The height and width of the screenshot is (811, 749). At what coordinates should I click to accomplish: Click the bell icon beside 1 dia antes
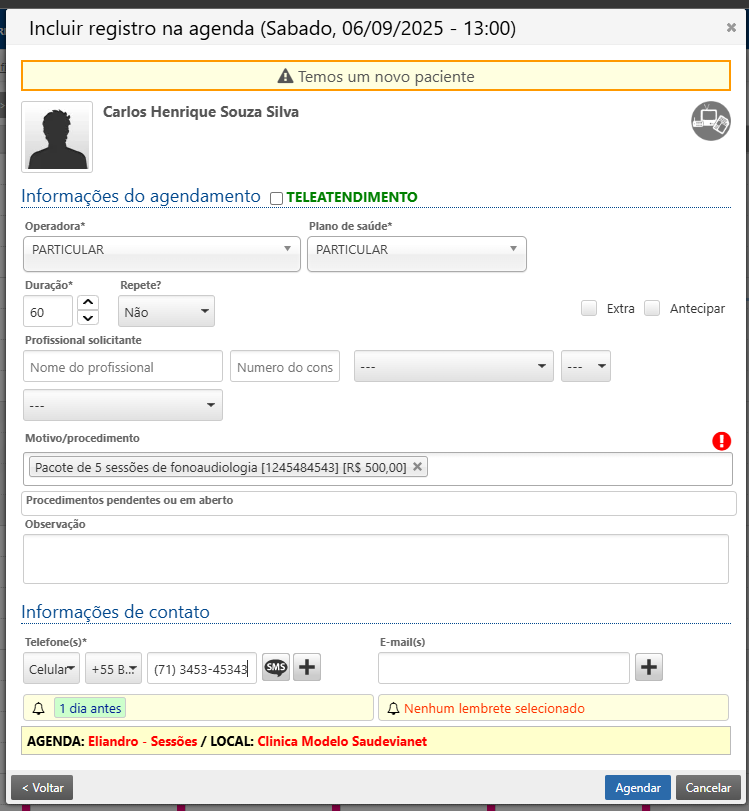38,709
